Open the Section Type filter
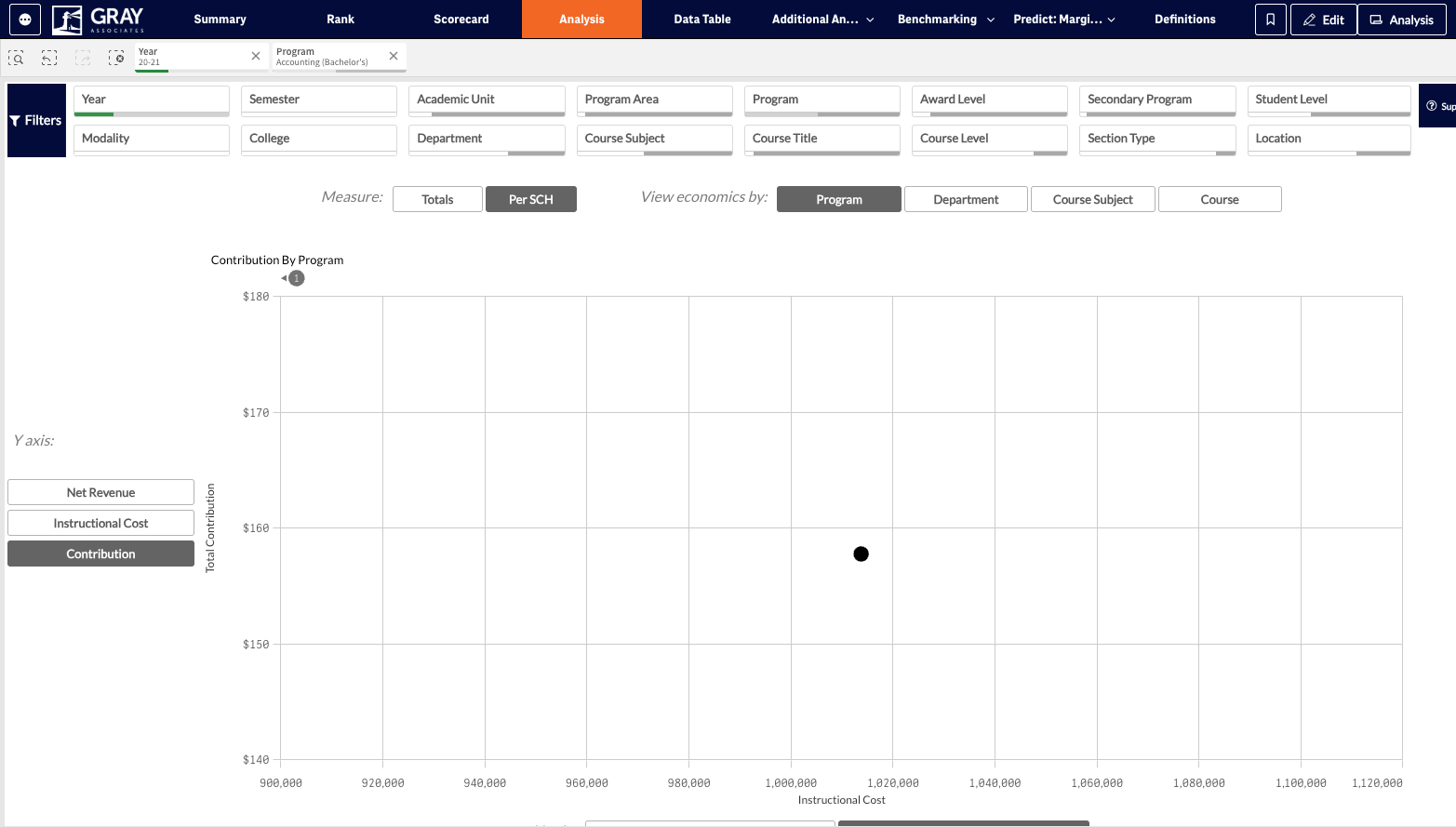 [1157, 140]
